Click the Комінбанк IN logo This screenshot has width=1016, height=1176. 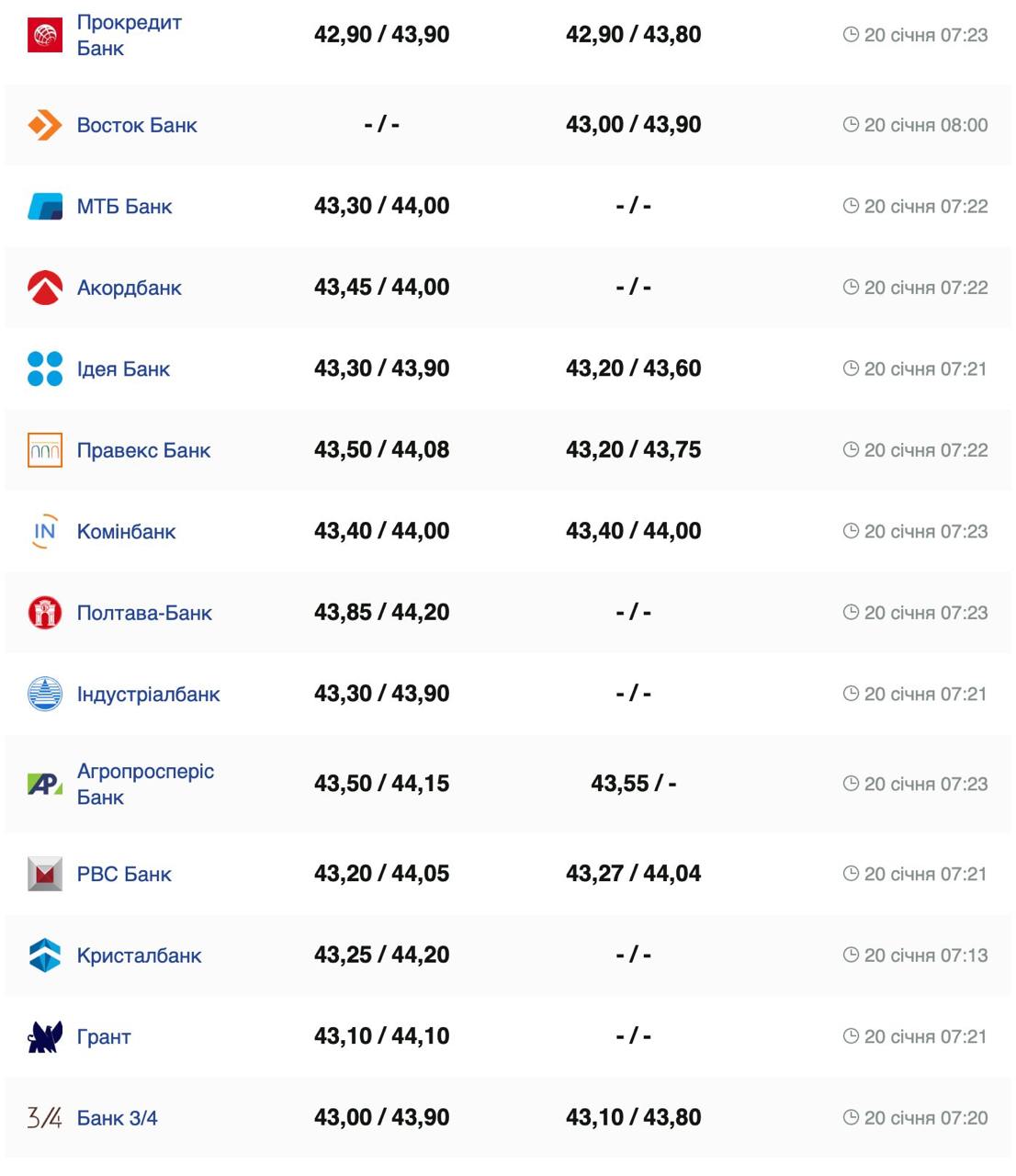(x=45, y=531)
